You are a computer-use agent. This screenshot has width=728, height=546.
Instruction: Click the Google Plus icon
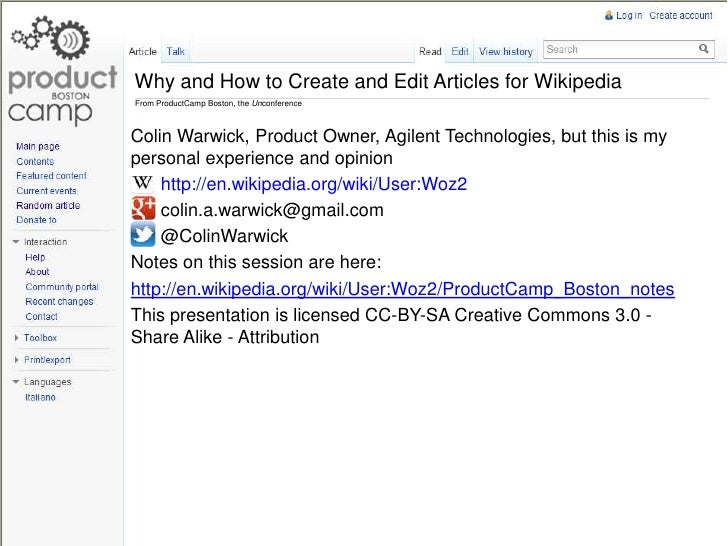143,208
